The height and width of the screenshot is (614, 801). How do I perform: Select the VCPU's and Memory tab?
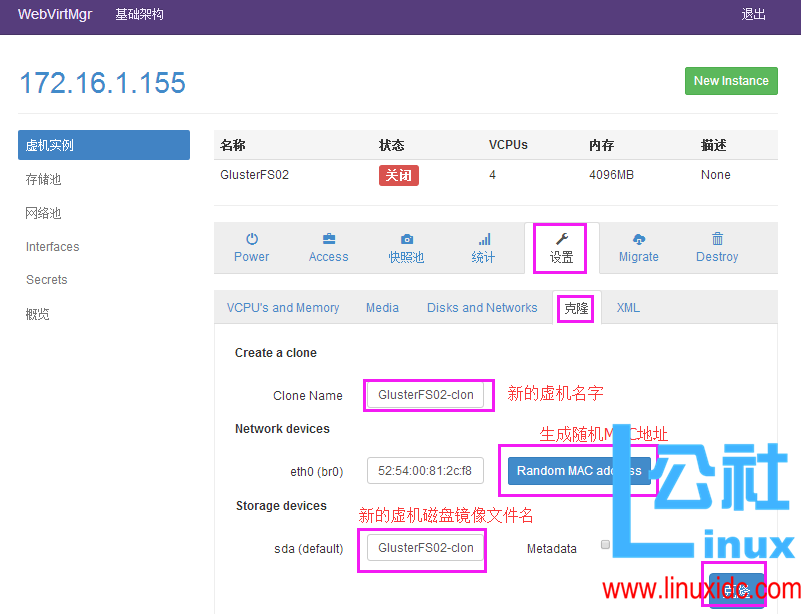click(x=284, y=308)
